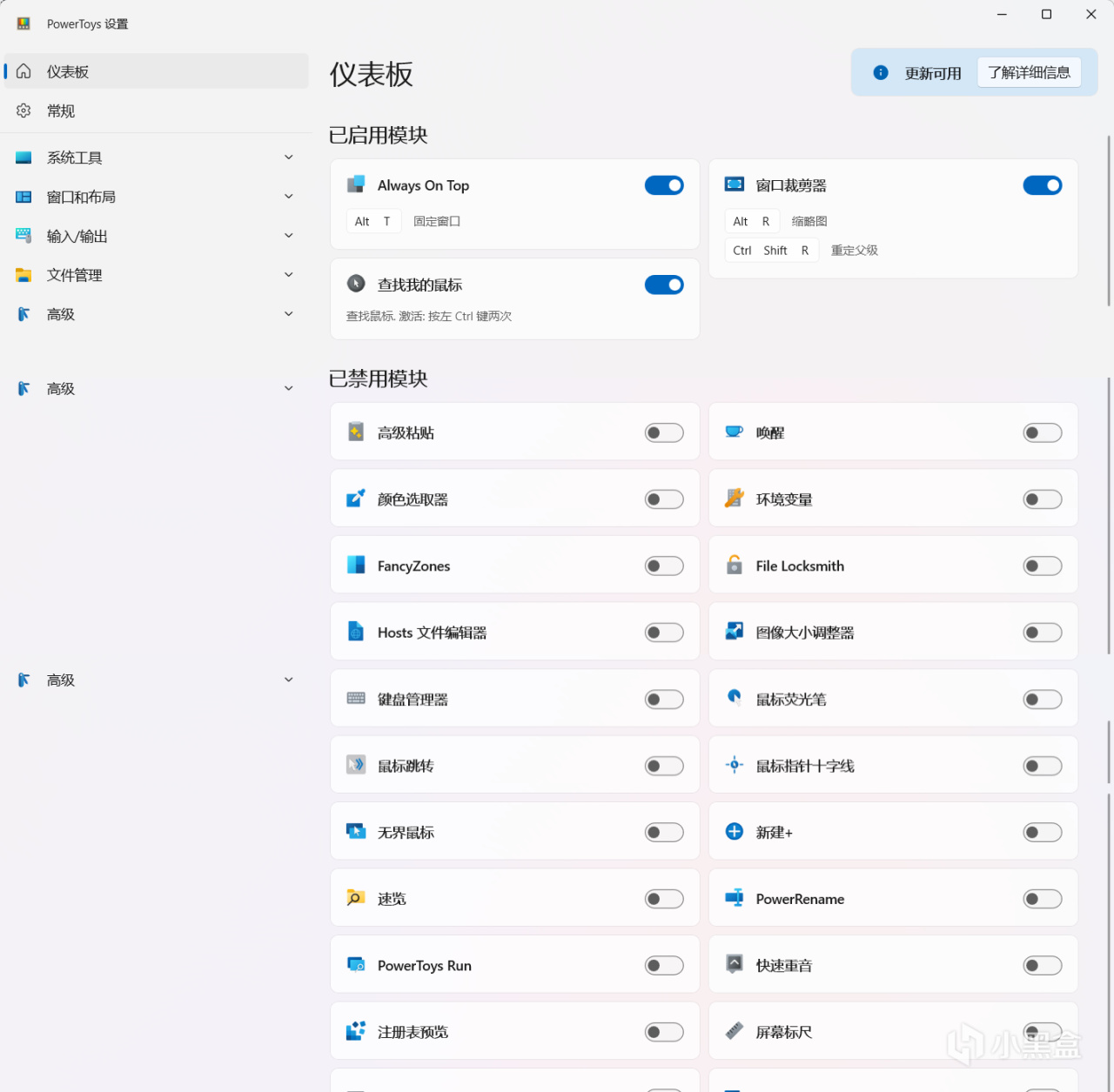
Task: Click the 固定窗口 shortcut description
Action: click(437, 221)
